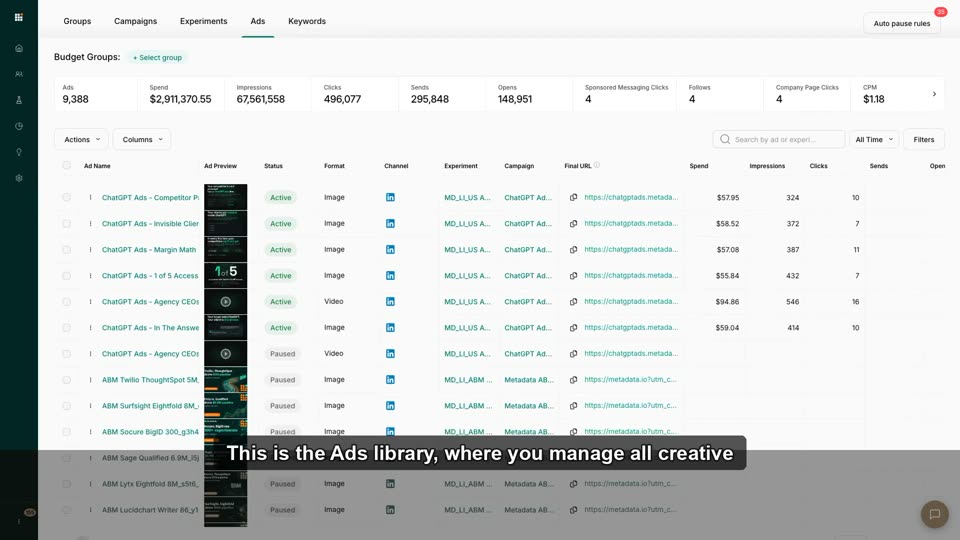Open the Columns dropdown
960x540 pixels.
click(x=142, y=140)
